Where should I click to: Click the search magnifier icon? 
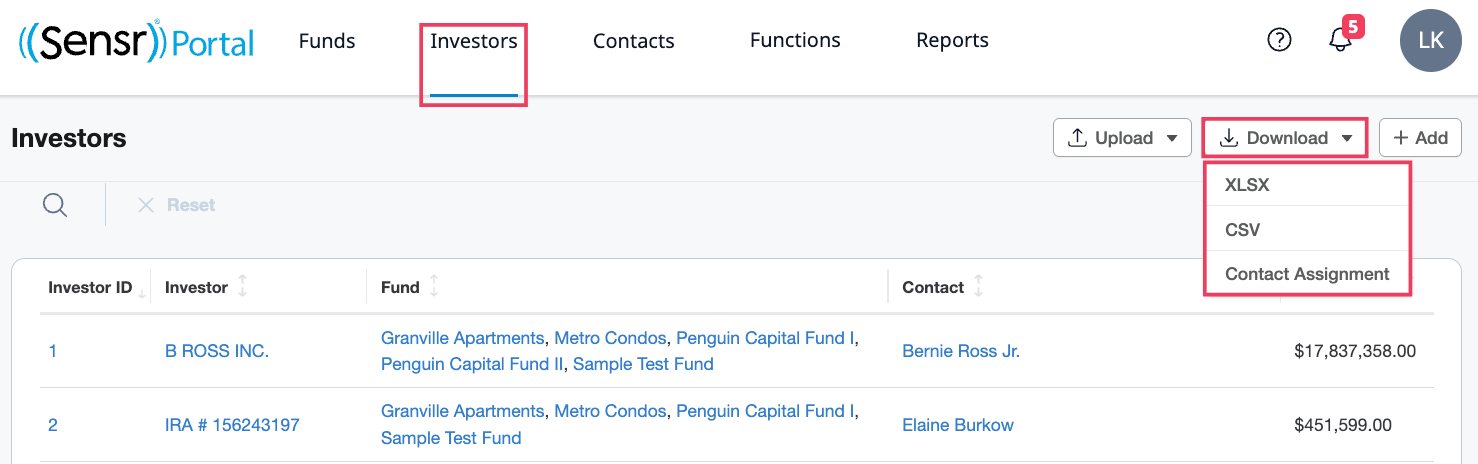tap(55, 205)
